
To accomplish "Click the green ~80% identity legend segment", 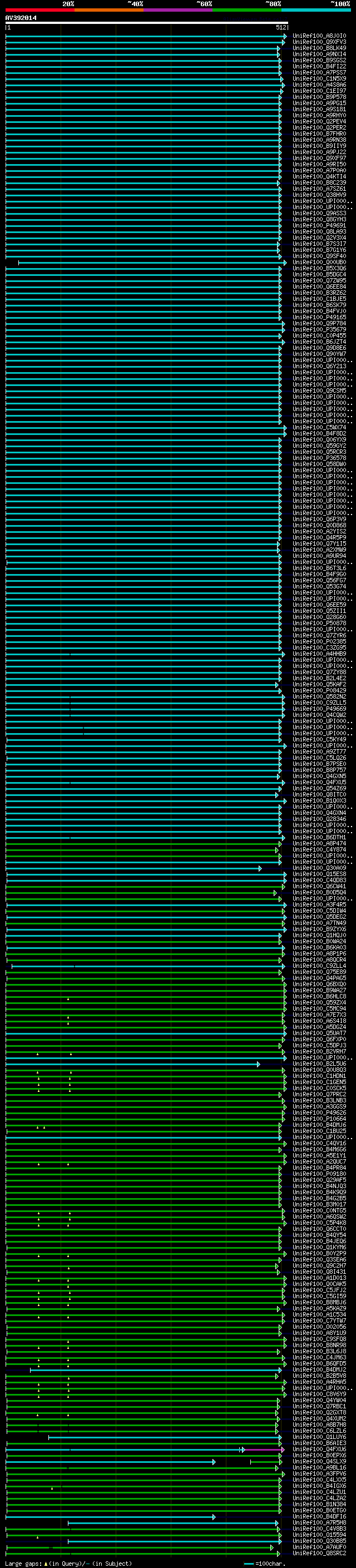I will (247, 10).
